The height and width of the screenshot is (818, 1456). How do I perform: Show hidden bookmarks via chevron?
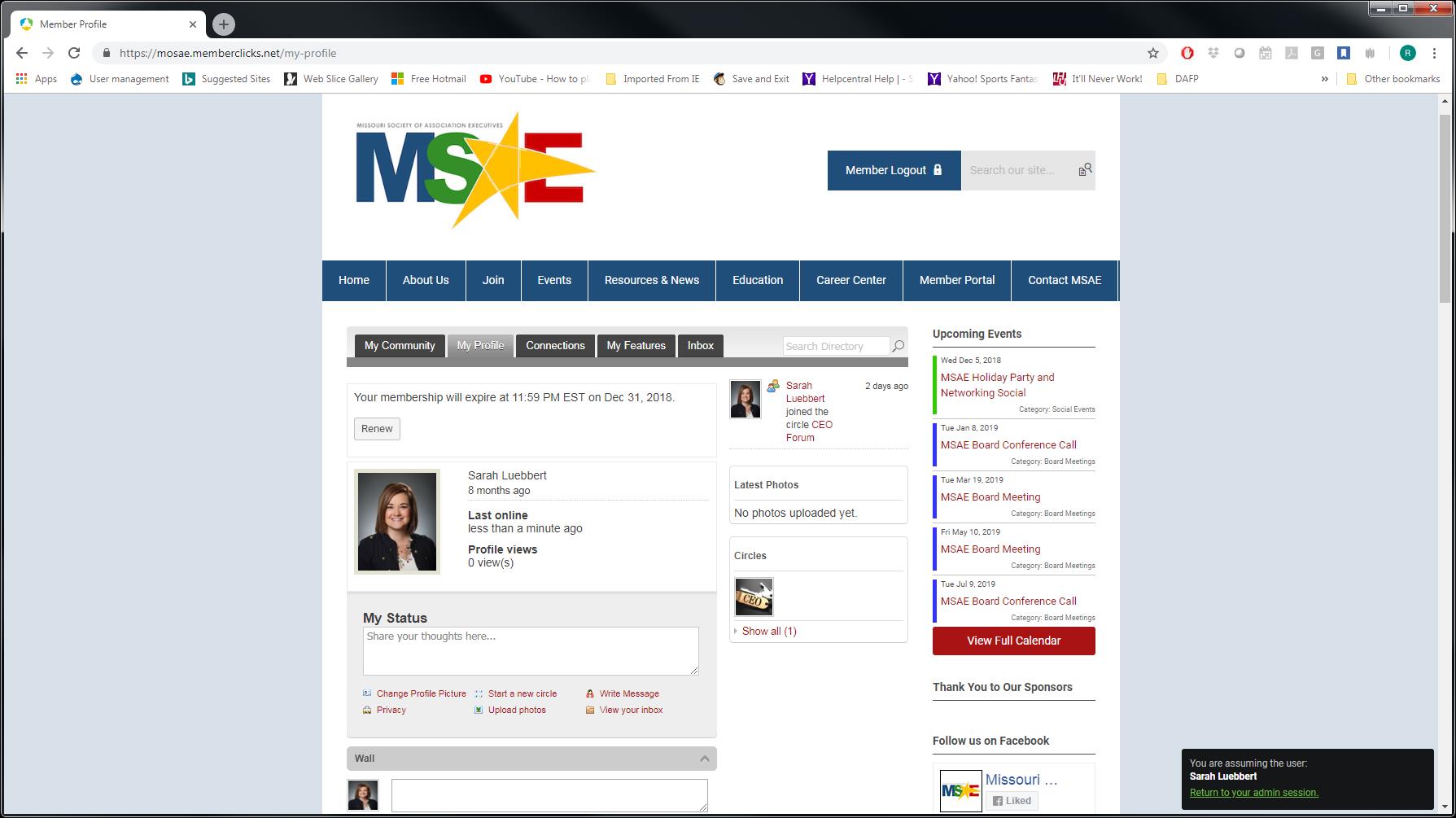[x=1324, y=79]
